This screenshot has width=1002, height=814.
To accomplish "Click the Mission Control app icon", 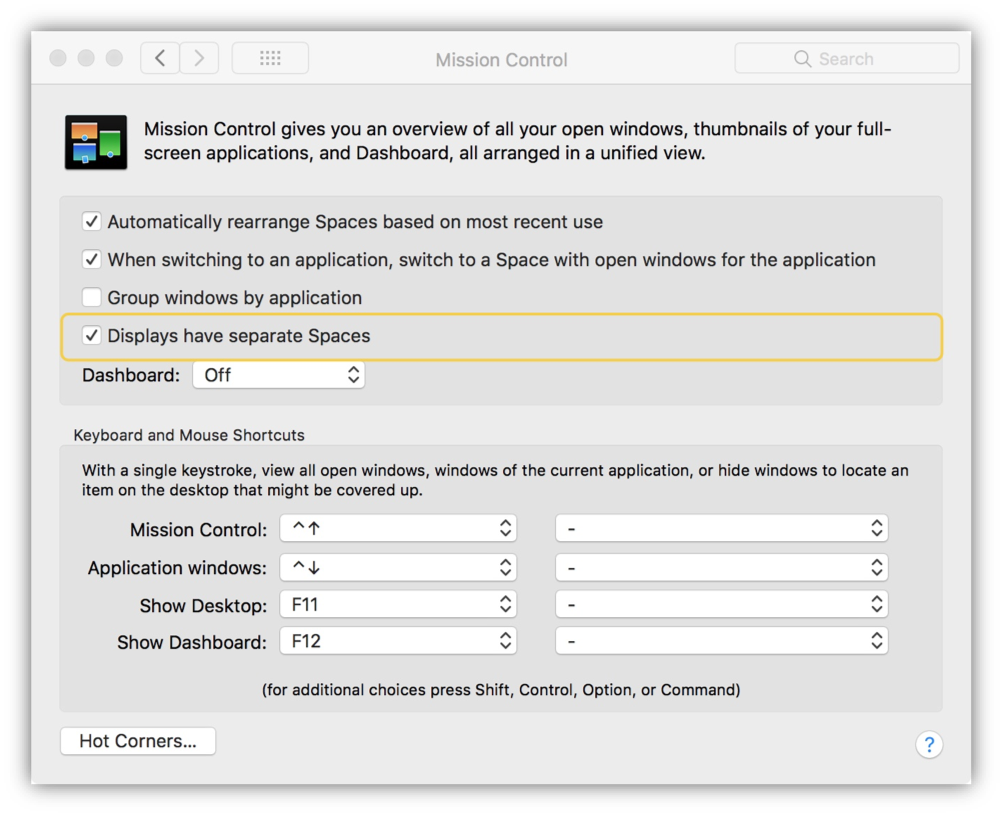I will tap(96, 142).
